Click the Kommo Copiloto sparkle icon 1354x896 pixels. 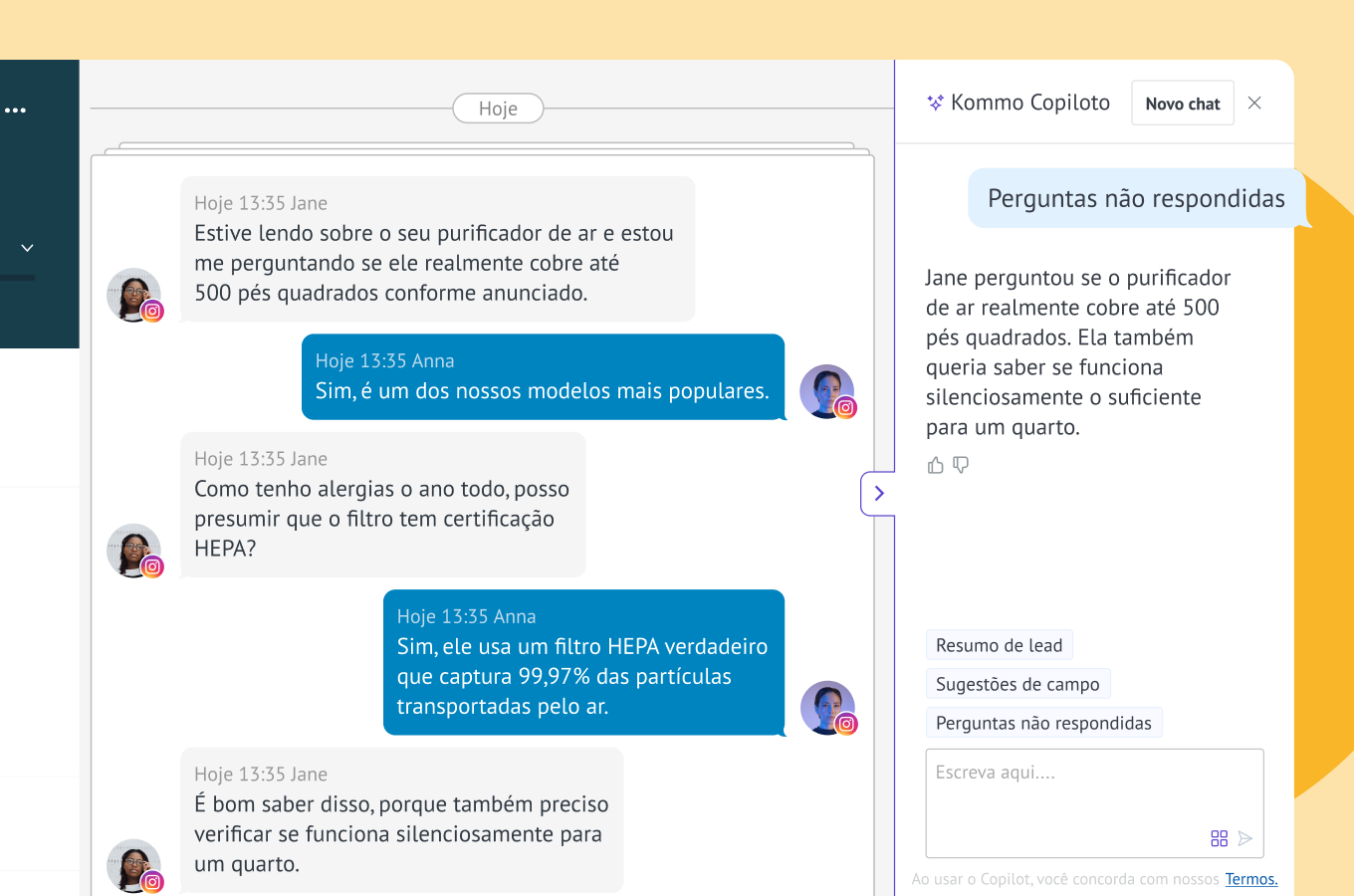(935, 103)
